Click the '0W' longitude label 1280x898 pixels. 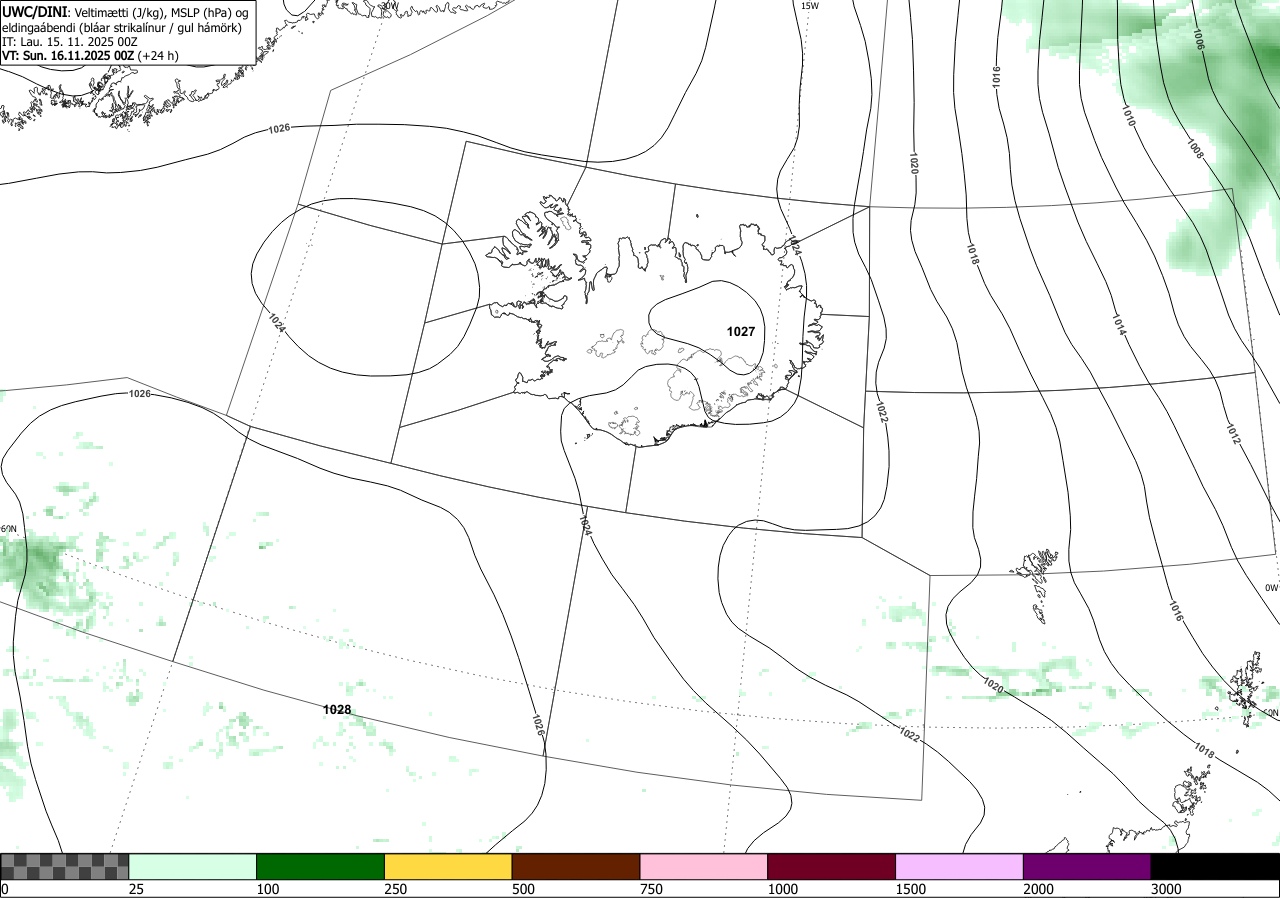coord(1271,588)
